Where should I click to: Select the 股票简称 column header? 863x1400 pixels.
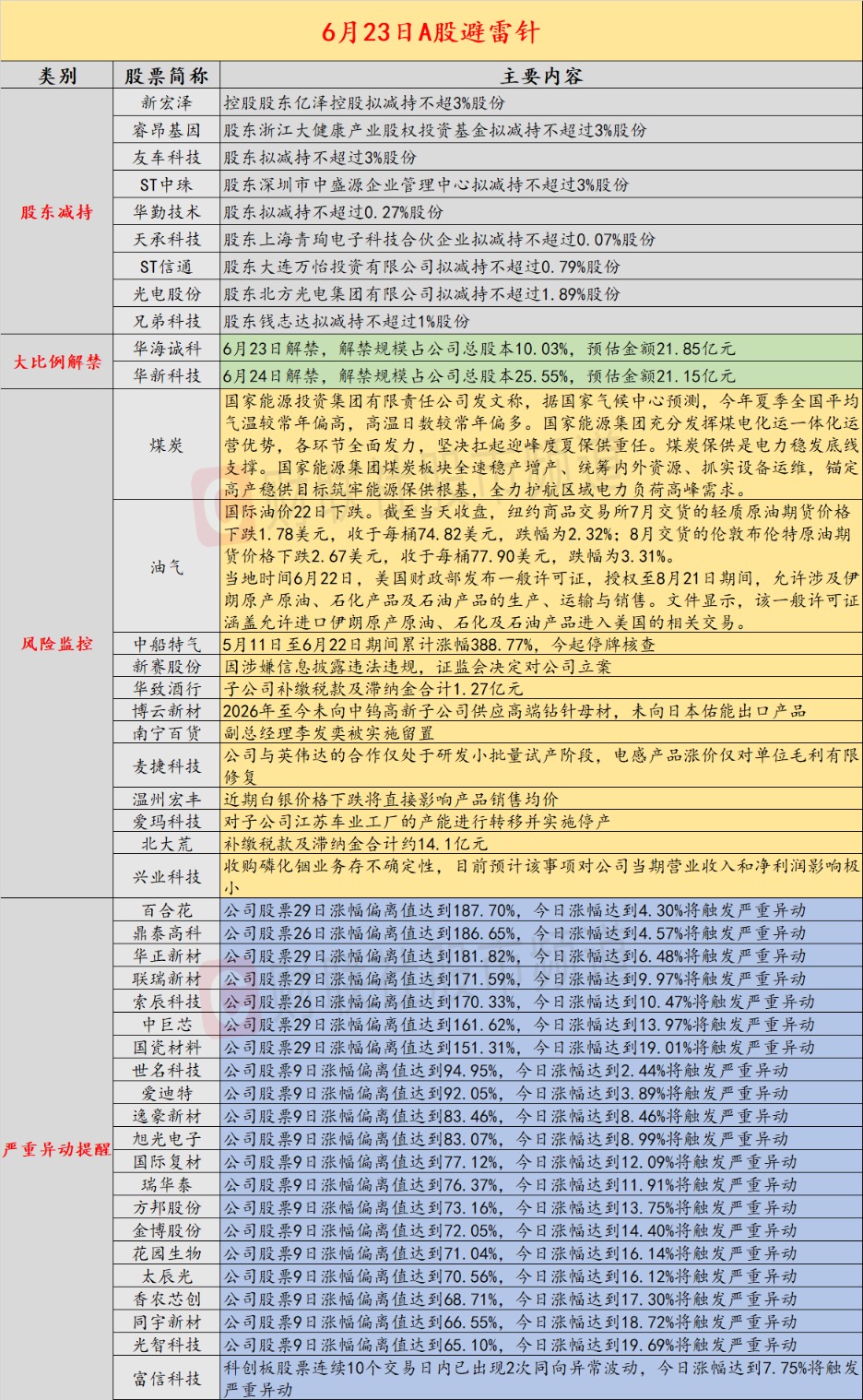pos(167,77)
